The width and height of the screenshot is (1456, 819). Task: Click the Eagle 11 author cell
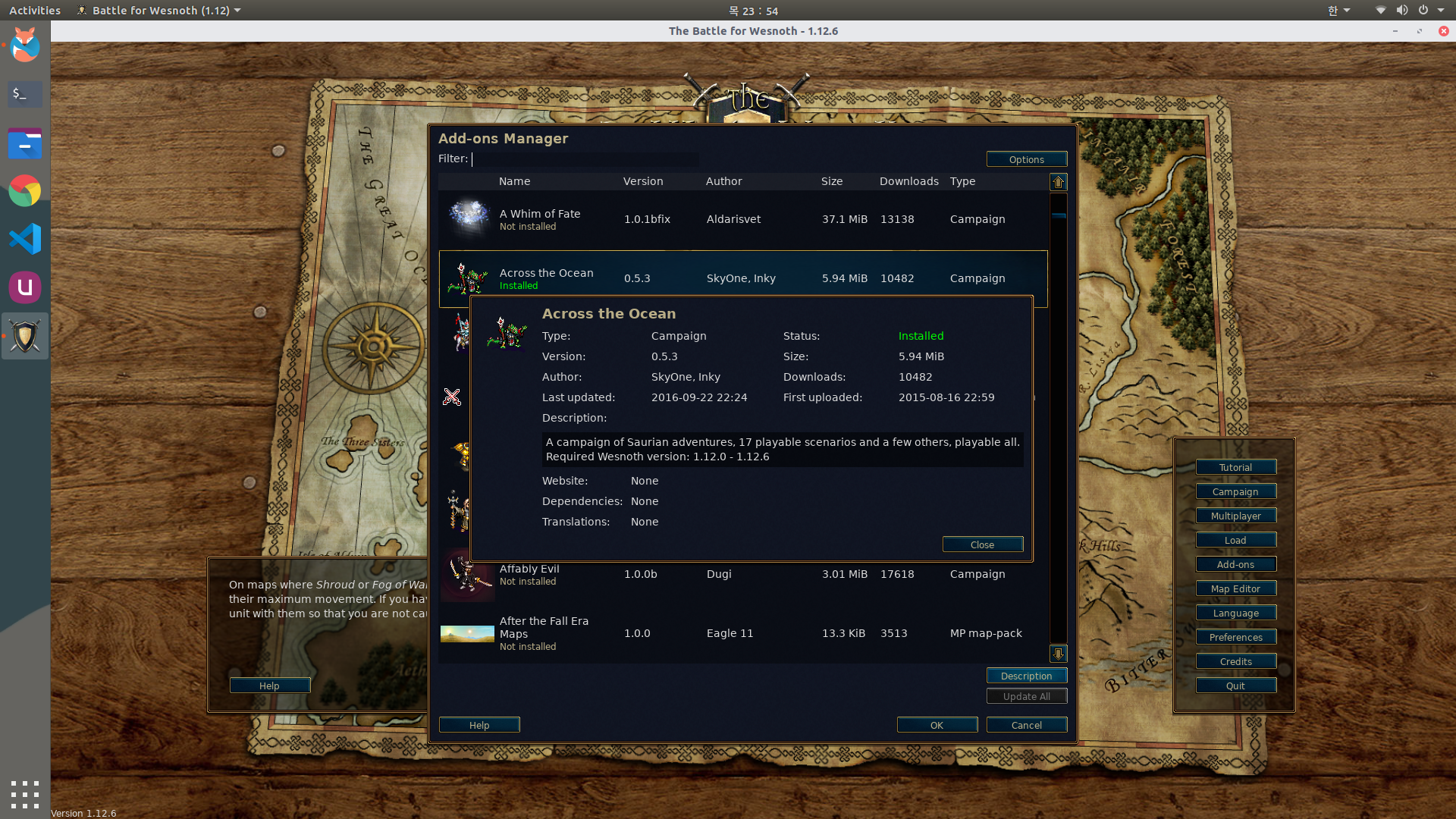pos(730,633)
